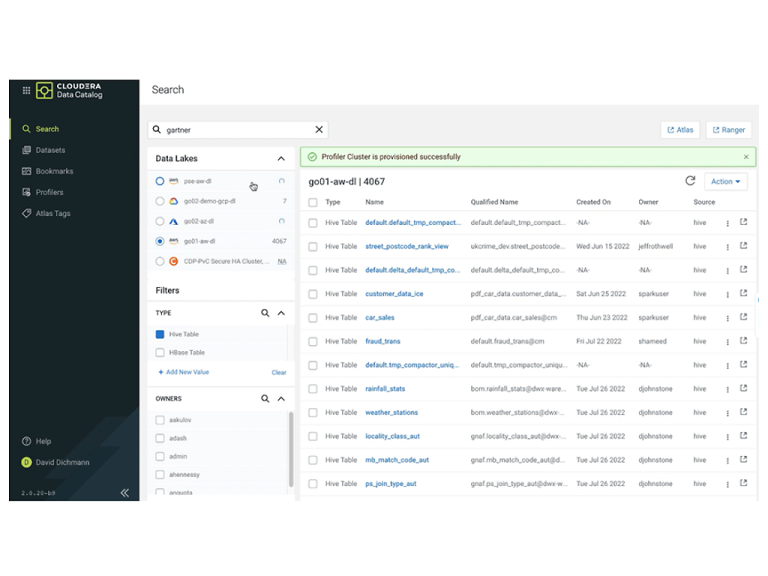Open external link for default.default_tmp_compact row
Viewport: 768px width, 576px height.
(x=744, y=222)
